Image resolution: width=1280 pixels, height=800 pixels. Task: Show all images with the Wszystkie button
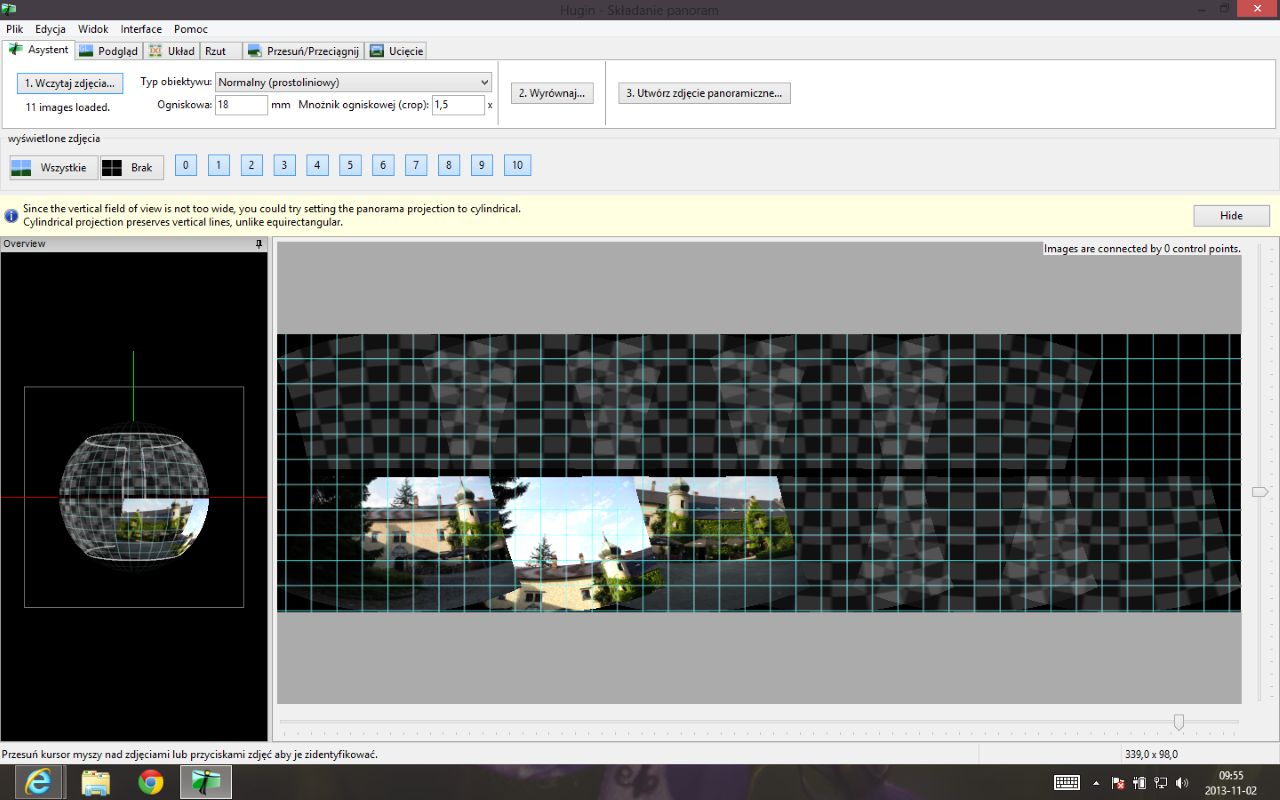[x=54, y=167]
